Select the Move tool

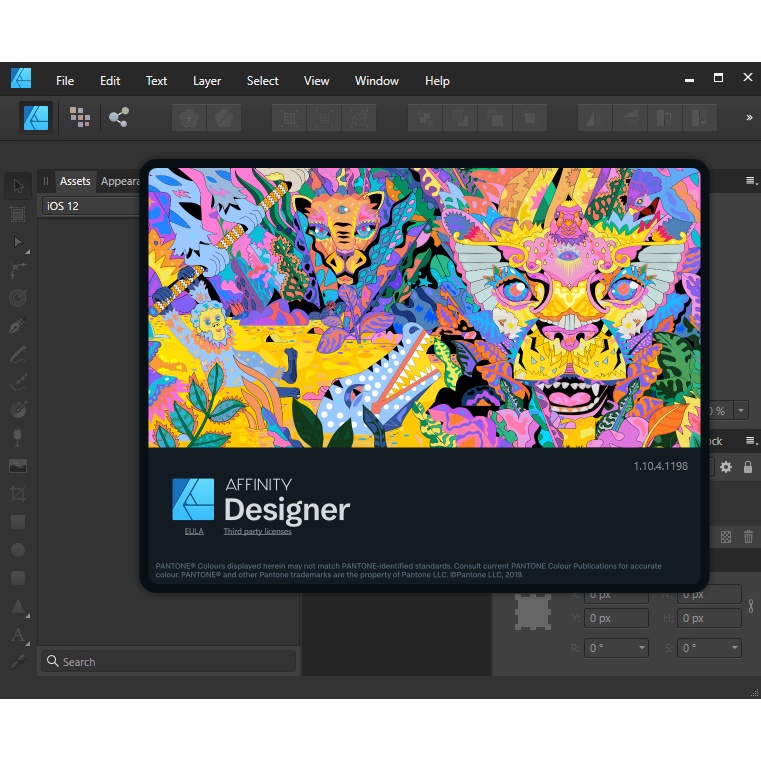point(18,186)
